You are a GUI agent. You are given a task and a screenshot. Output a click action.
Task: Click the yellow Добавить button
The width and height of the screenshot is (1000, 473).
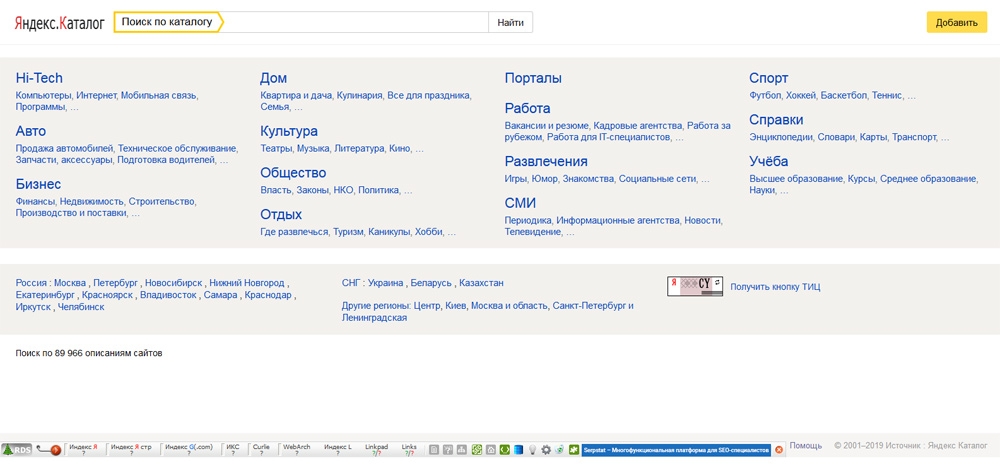point(957,22)
